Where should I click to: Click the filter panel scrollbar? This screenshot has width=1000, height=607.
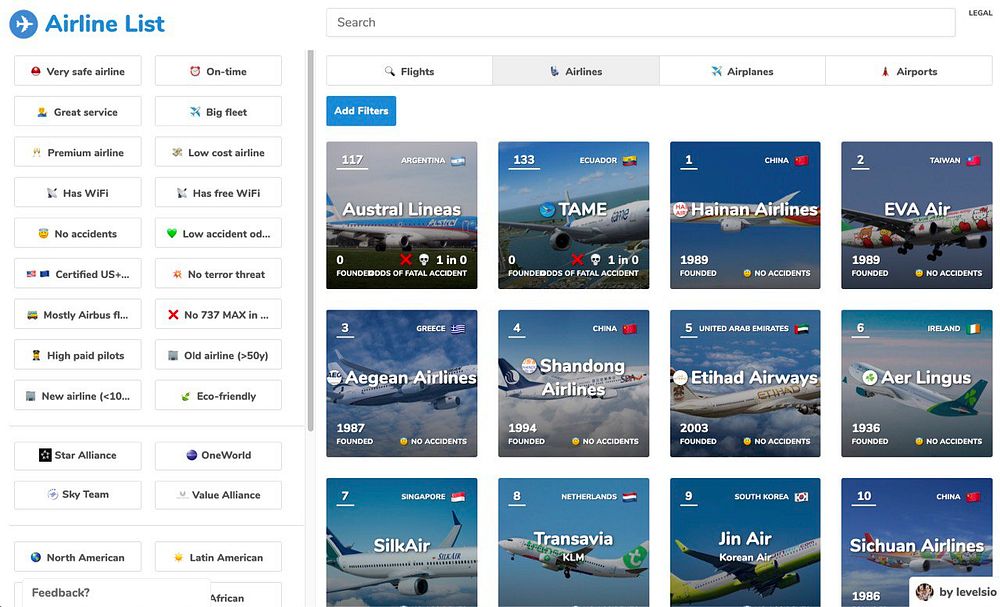point(311,240)
